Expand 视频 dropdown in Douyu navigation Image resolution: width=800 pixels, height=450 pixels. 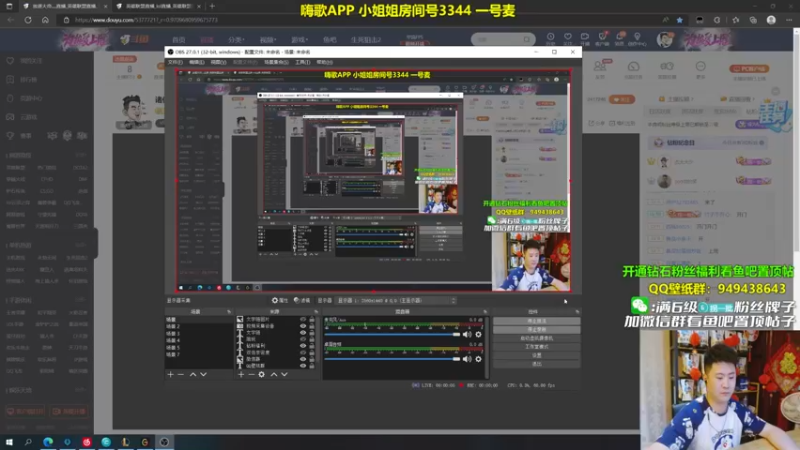click(268, 40)
